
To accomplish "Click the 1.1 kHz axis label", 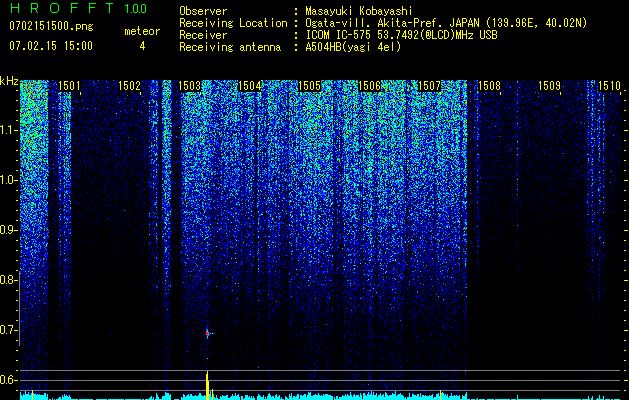I will coord(8,130).
